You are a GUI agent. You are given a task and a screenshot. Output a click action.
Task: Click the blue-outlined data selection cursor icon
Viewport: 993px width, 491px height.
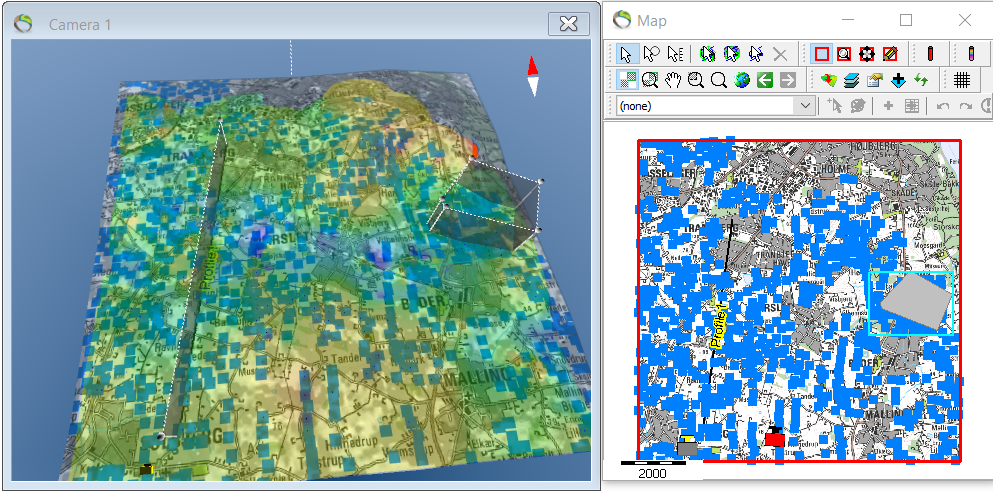coord(731,54)
